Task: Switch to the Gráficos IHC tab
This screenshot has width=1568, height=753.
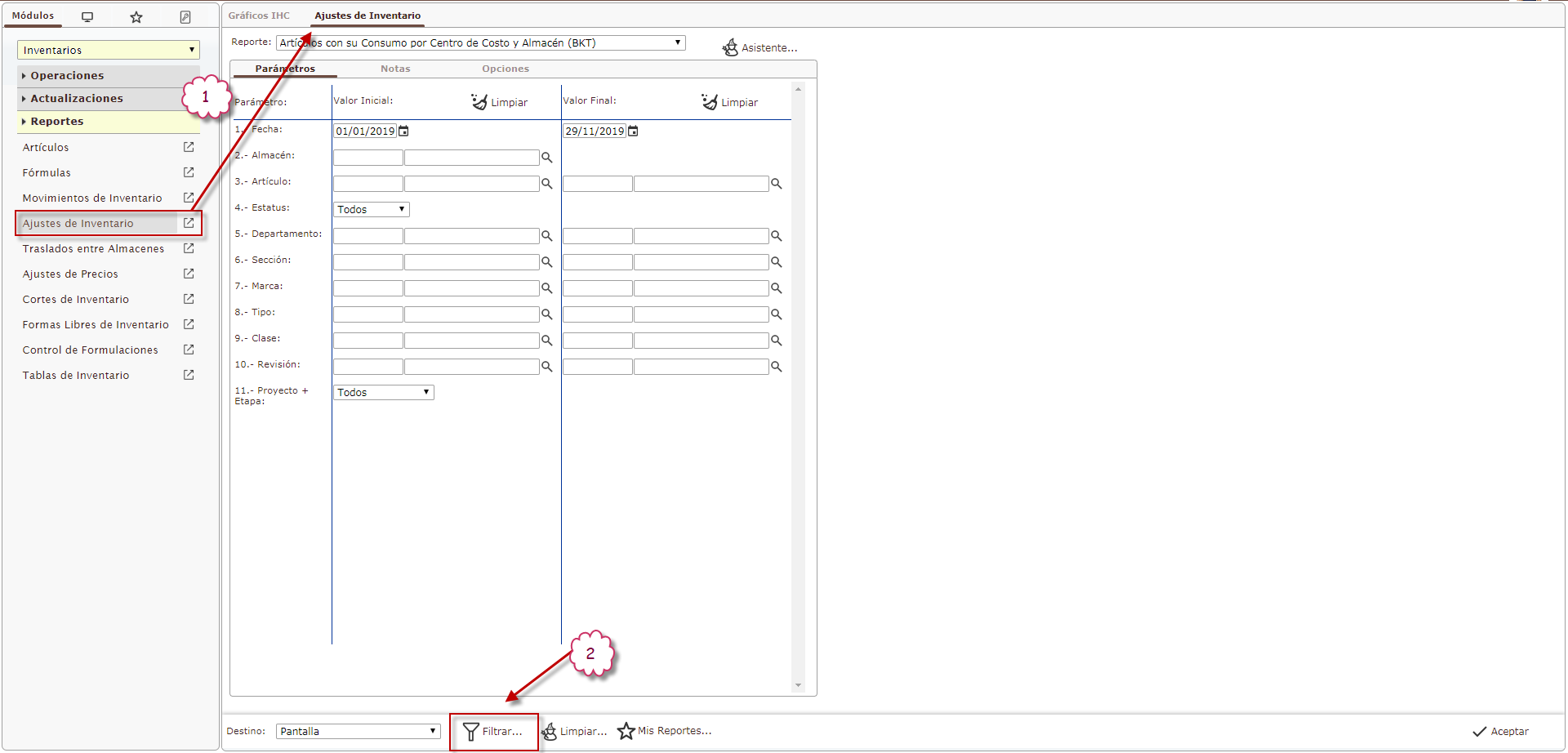Action: [259, 16]
